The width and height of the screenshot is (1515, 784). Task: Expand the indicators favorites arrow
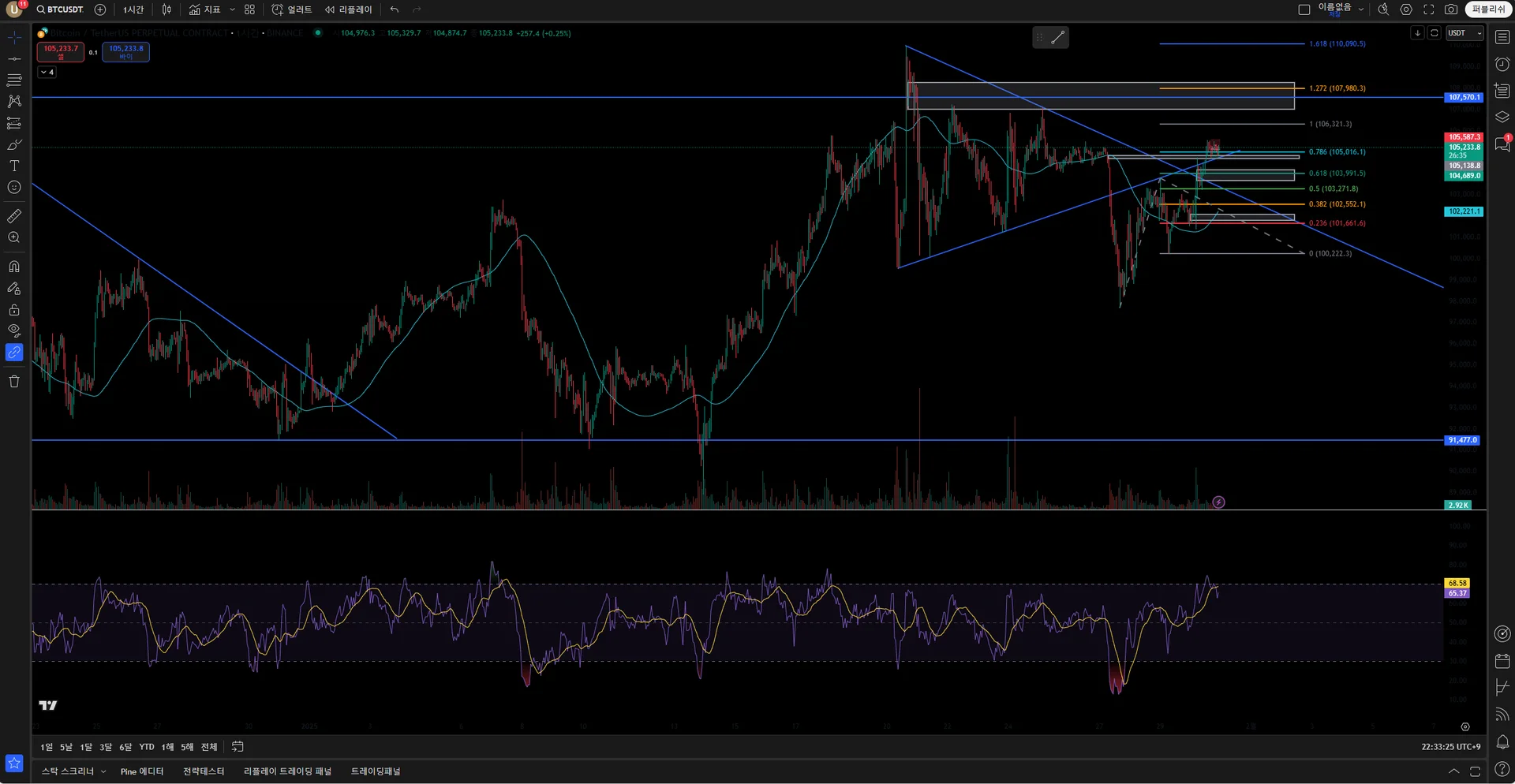tap(232, 9)
